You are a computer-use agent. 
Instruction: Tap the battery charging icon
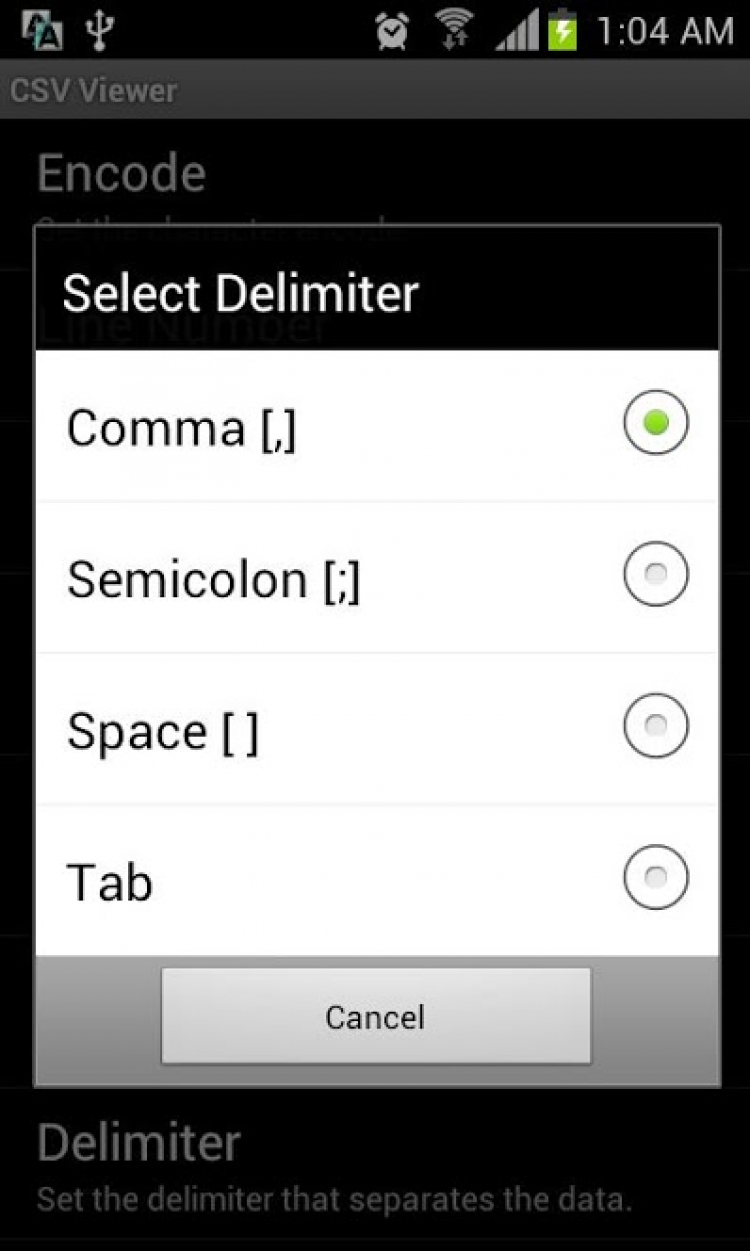(564, 31)
